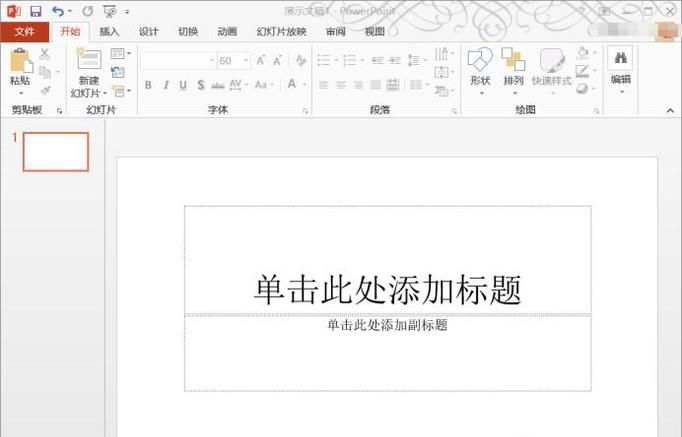Switch to the 切换 transitions tab
The image size is (682, 437).
(x=188, y=31)
